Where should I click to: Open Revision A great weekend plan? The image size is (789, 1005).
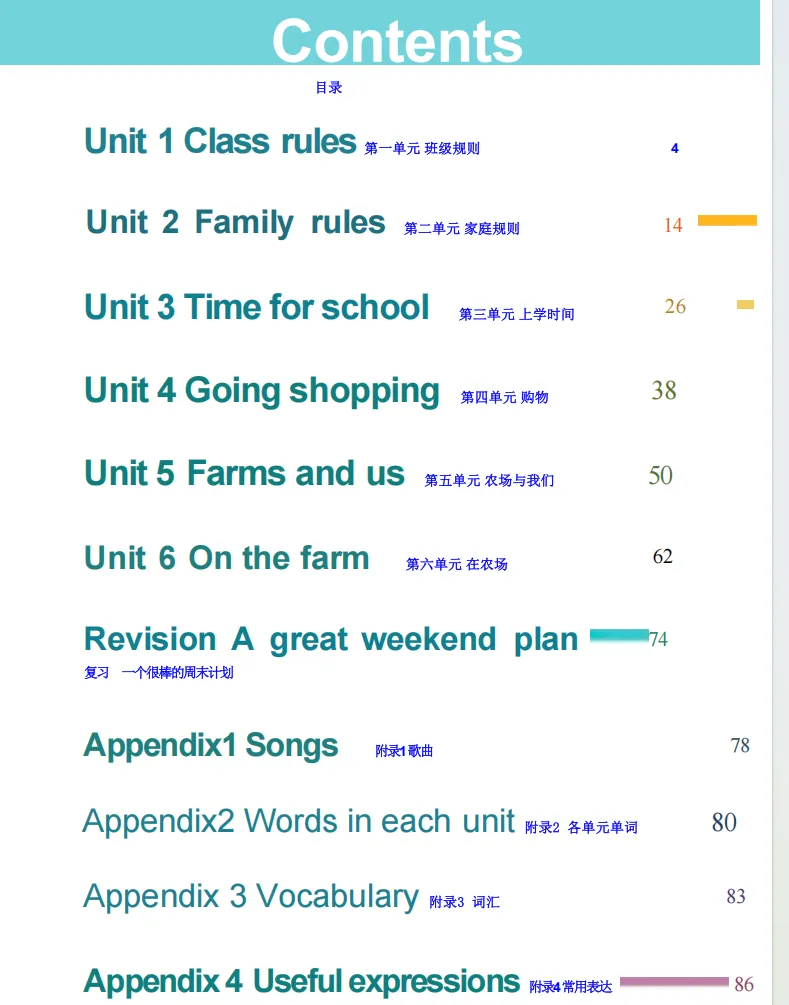[331, 639]
